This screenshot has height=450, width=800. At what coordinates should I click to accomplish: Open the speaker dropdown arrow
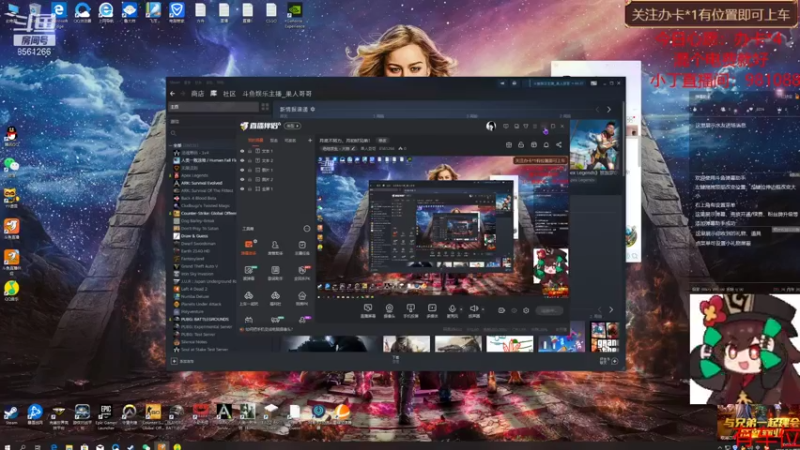click(483, 309)
